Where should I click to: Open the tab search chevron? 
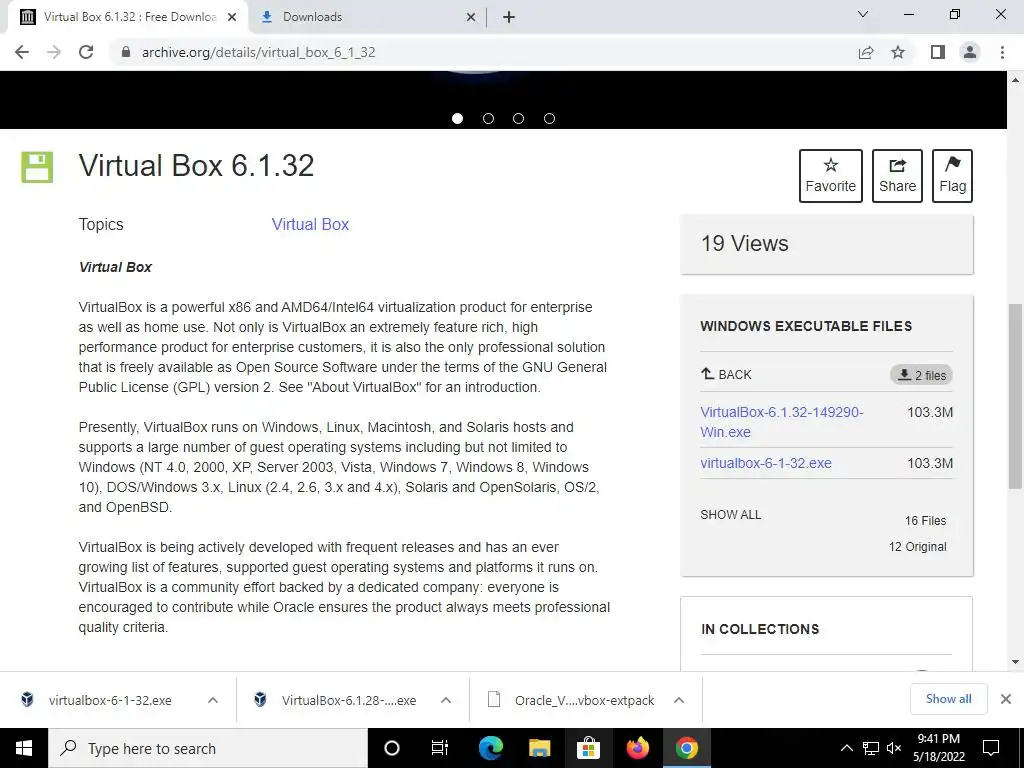(x=863, y=14)
